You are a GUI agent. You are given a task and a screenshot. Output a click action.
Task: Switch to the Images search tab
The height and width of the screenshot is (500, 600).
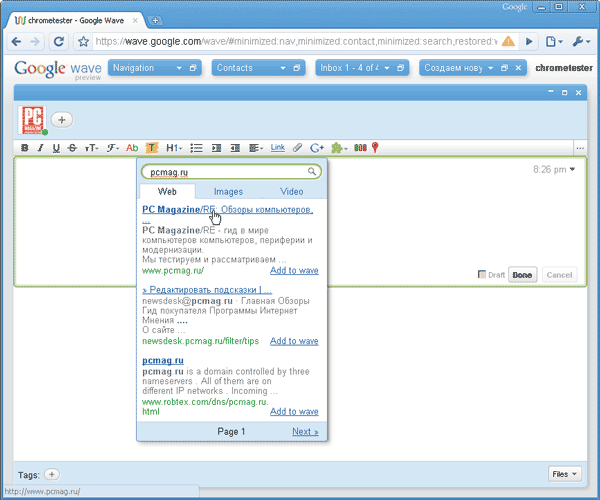pos(228,191)
